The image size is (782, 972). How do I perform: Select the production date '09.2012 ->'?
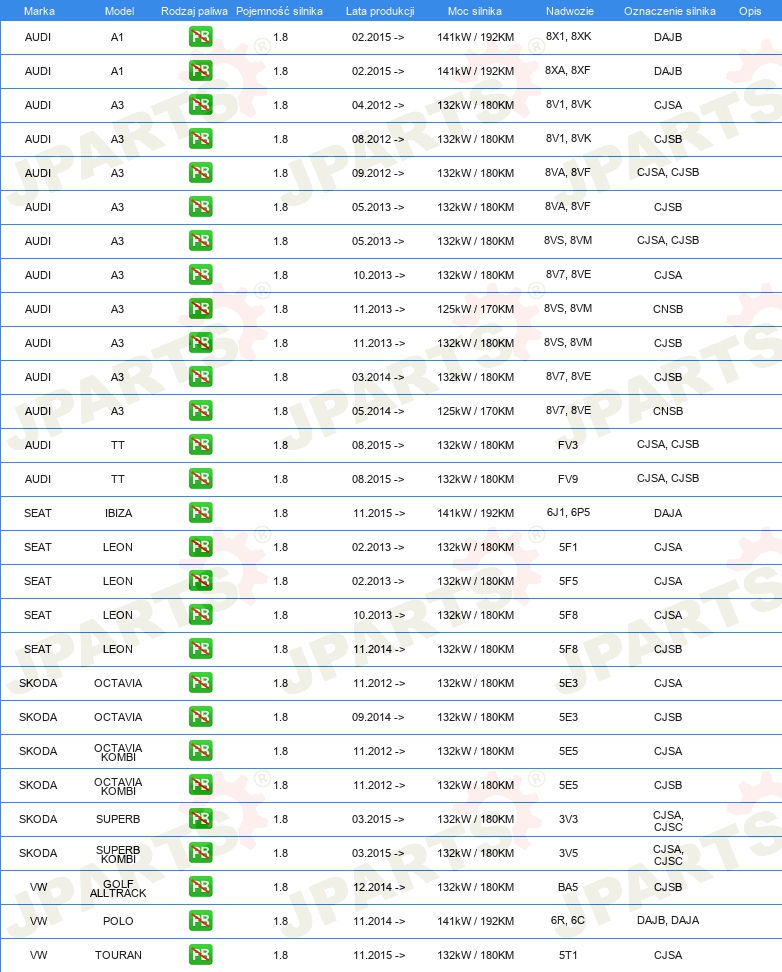[378, 174]
